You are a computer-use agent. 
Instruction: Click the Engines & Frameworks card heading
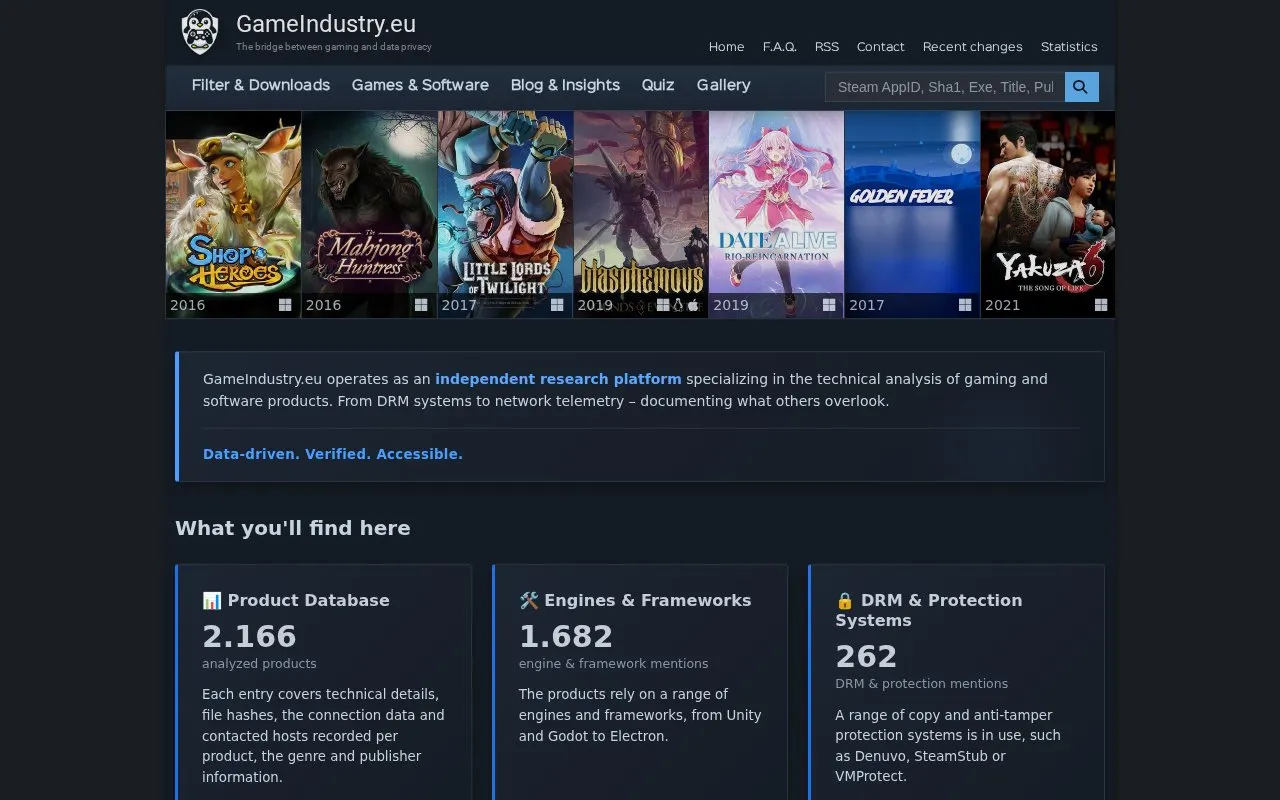[x=635, y=600]
